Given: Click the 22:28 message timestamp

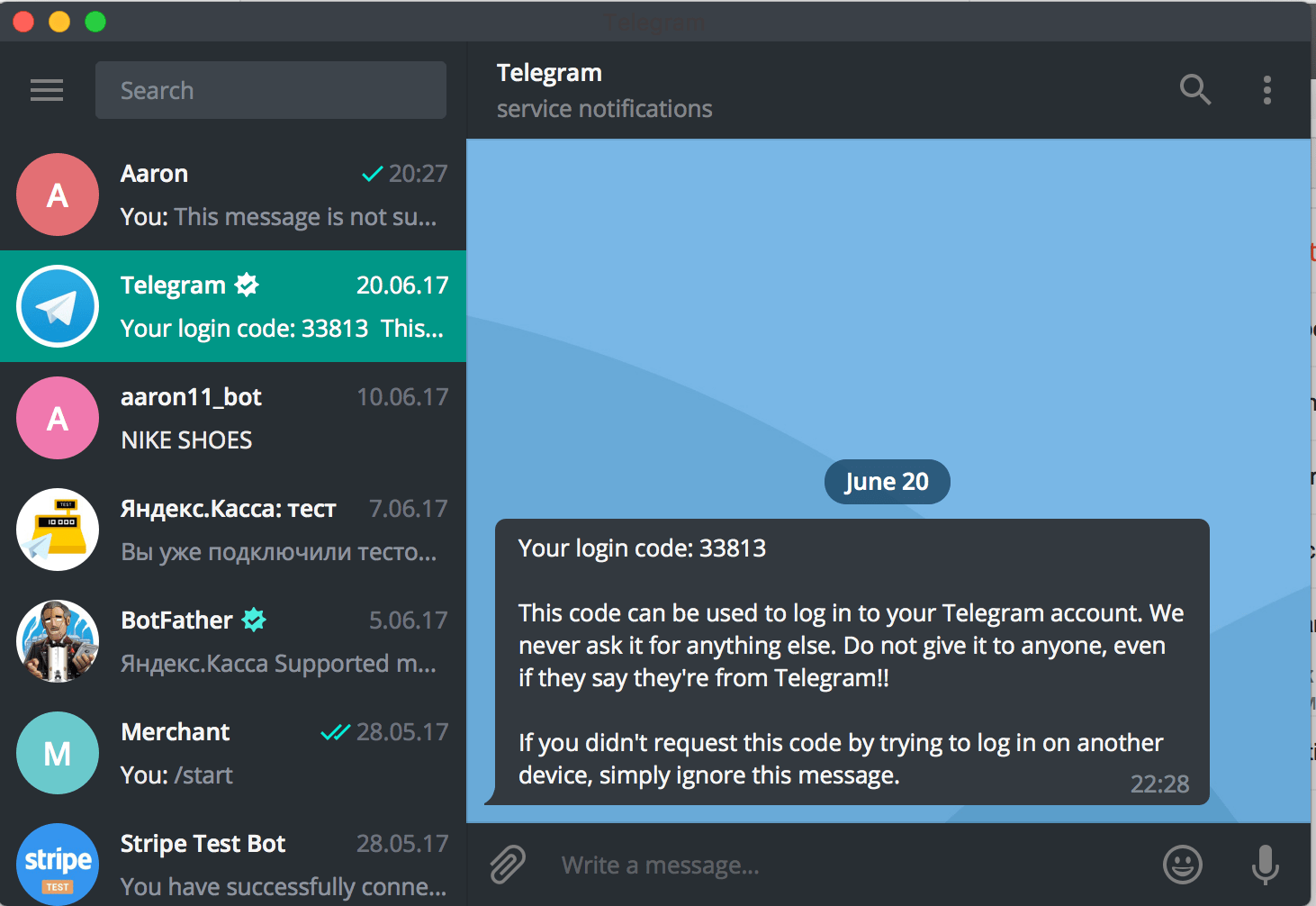Looking at the screenshot, I should tap(1159, 784).
